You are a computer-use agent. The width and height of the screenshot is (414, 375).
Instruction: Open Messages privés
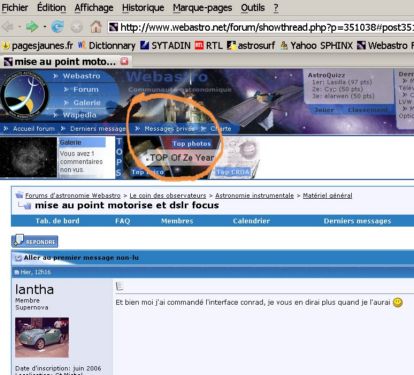169,129
